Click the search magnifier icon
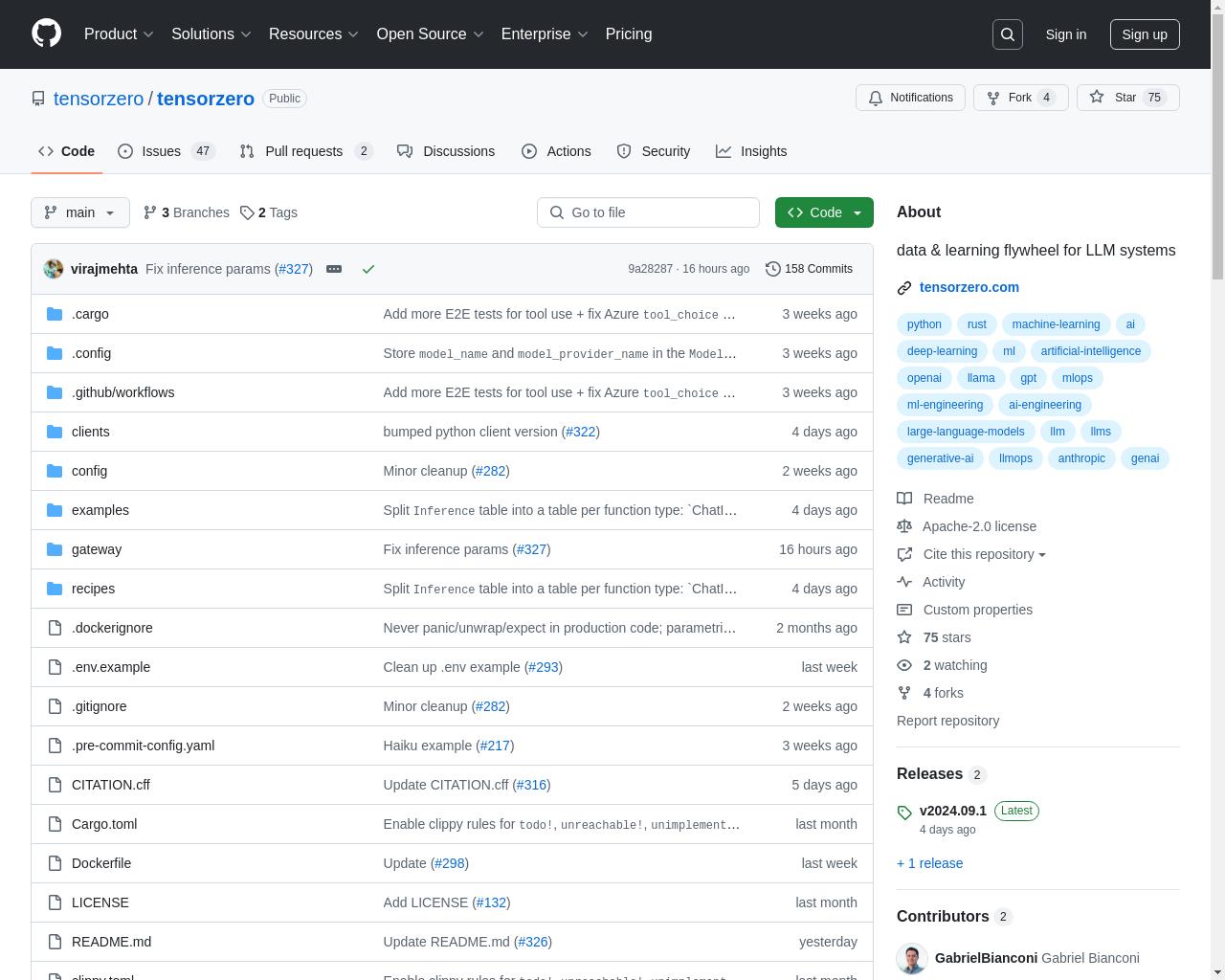1225x980 pixels. click(x=1008, y=34)
